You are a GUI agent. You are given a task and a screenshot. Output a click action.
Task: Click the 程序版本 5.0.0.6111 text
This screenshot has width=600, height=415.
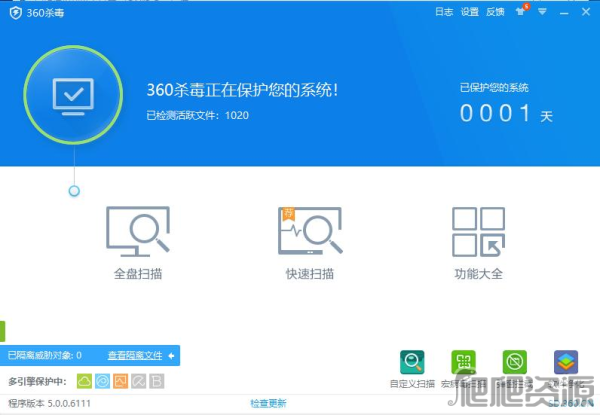point(49,403)
